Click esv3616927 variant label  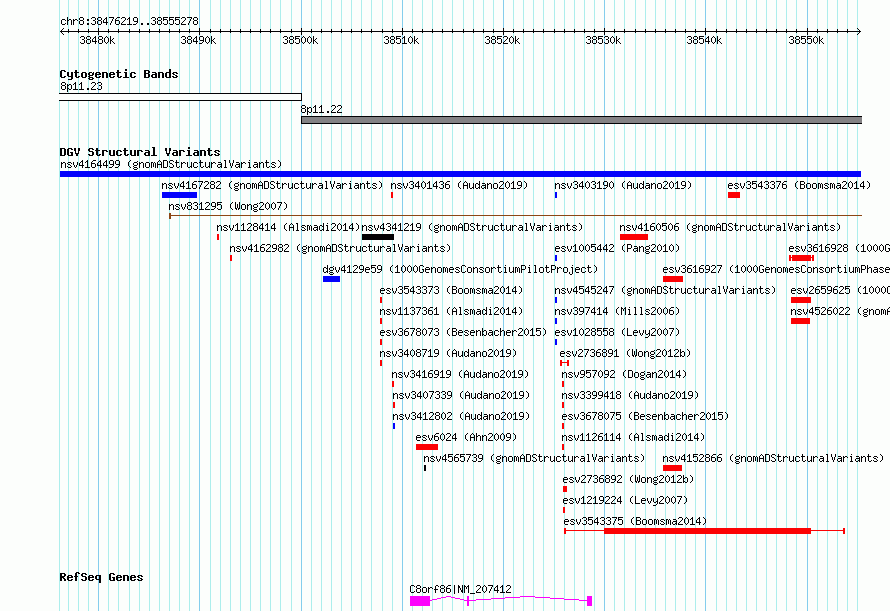click(776, 269)
